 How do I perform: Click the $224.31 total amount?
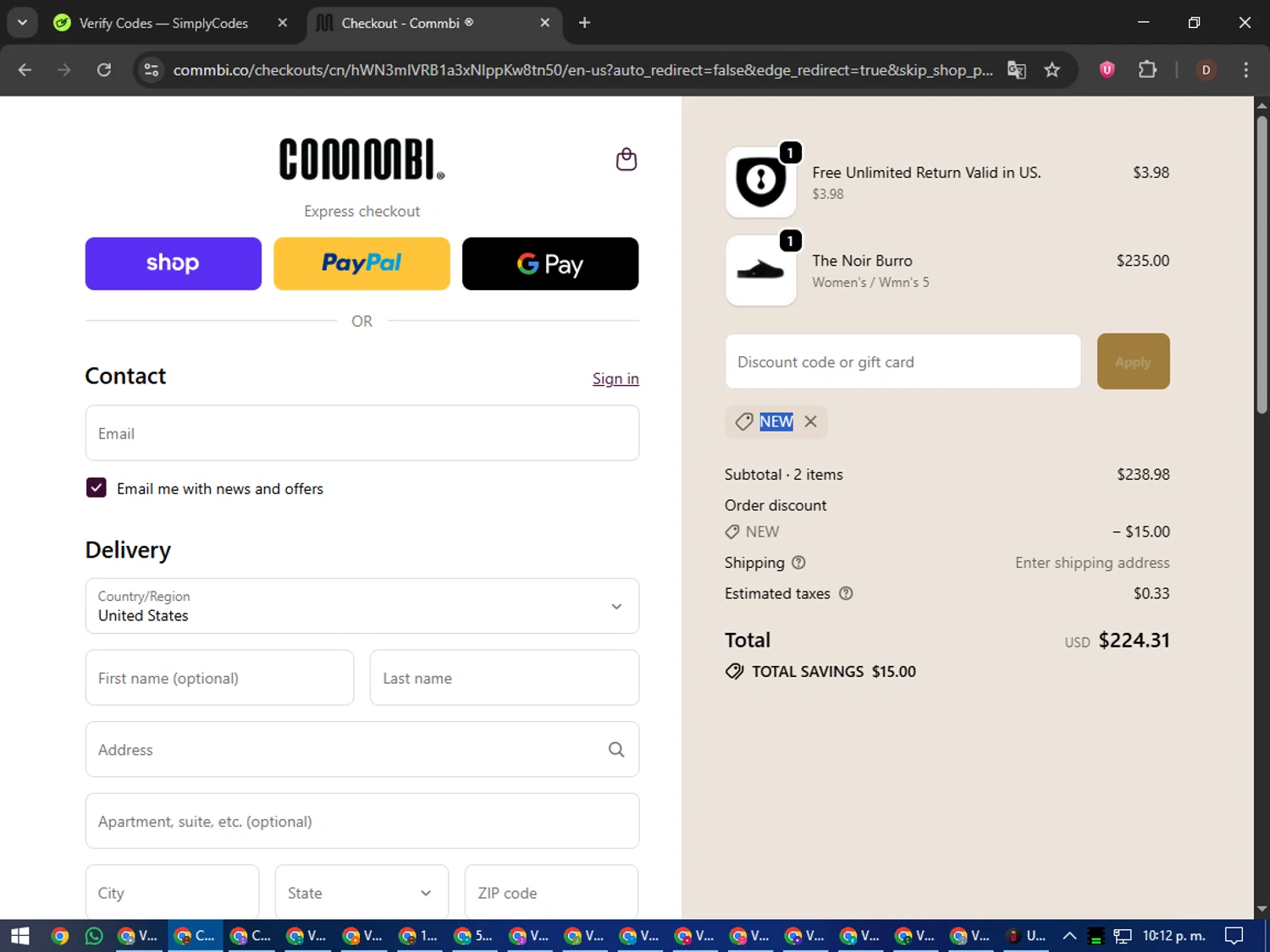1134,641
